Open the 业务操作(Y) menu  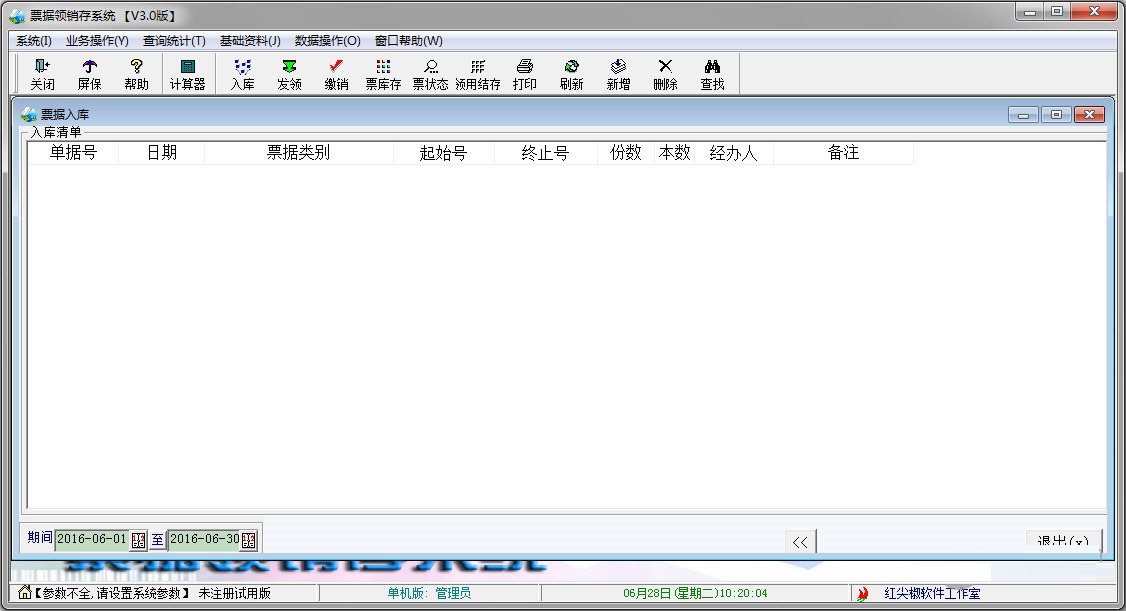[95, 41]
